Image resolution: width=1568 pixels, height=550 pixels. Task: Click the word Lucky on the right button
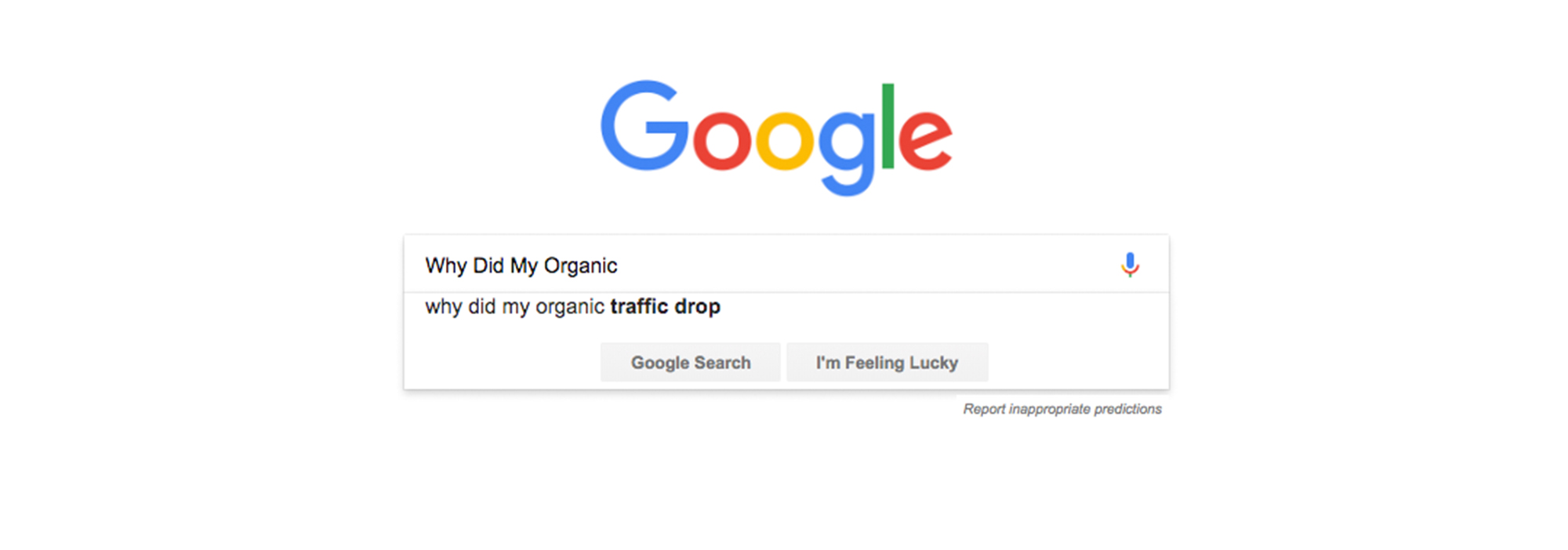(933, 363)
